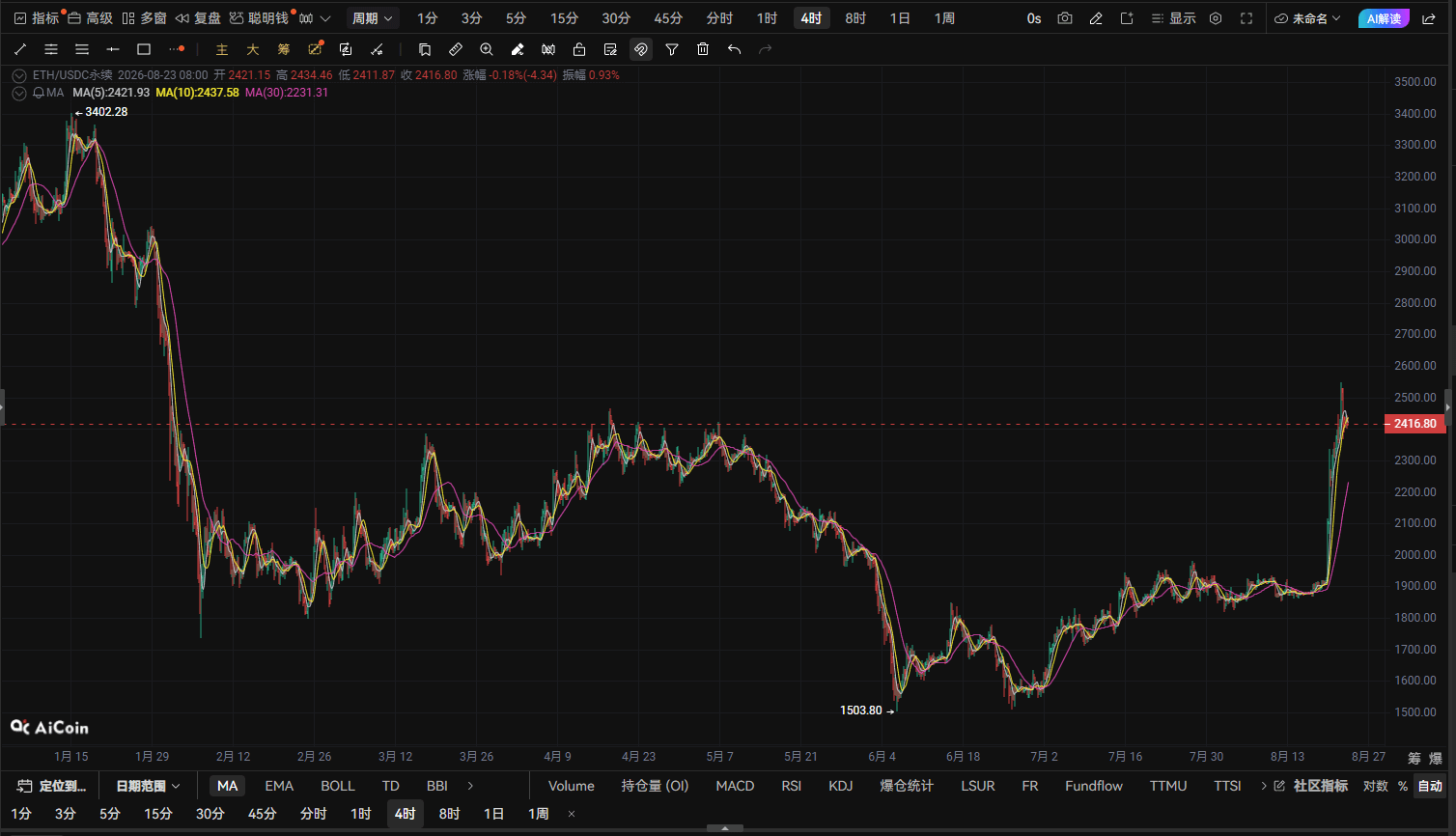Click the AI解读 button
The width and height of the screenshot is (1456, 836).
(1384, 18)
